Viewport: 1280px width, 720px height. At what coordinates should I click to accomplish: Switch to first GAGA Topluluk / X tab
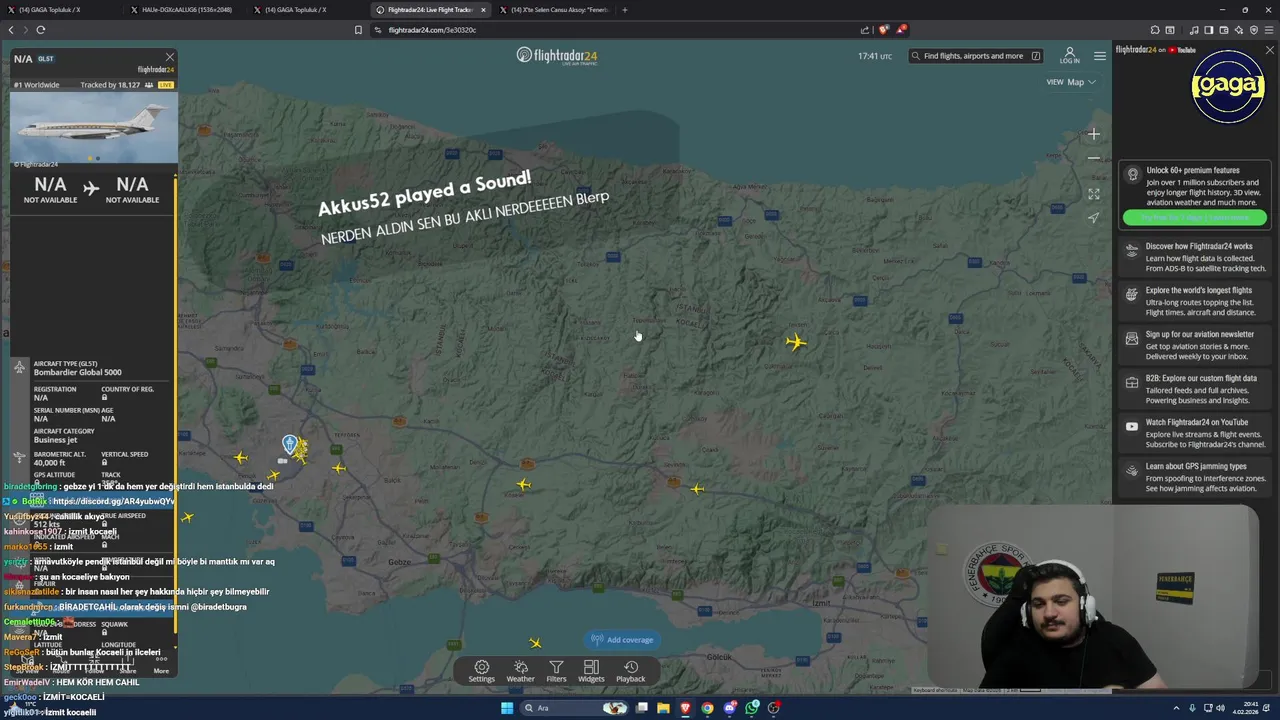pyautogui.click(x=60, y=10)
